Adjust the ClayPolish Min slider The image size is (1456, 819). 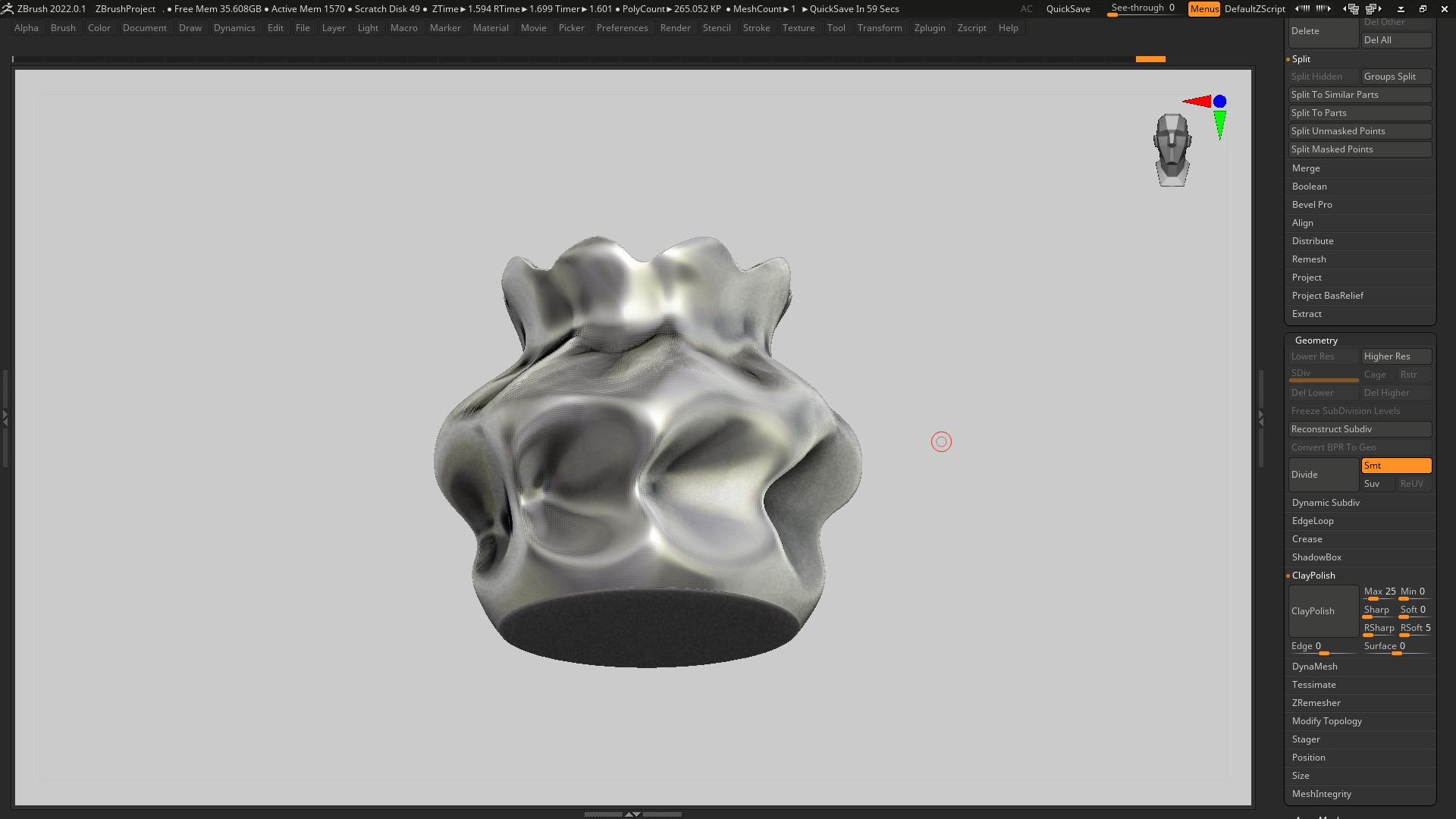point(1415,592)
